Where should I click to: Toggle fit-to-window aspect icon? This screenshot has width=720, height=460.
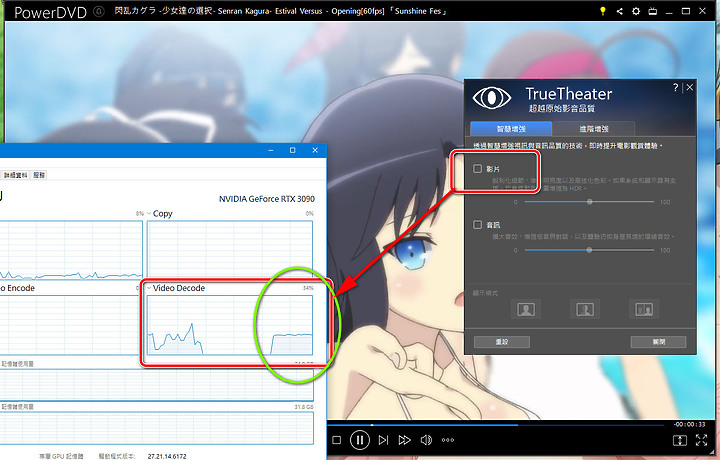(x=680, y=440)
